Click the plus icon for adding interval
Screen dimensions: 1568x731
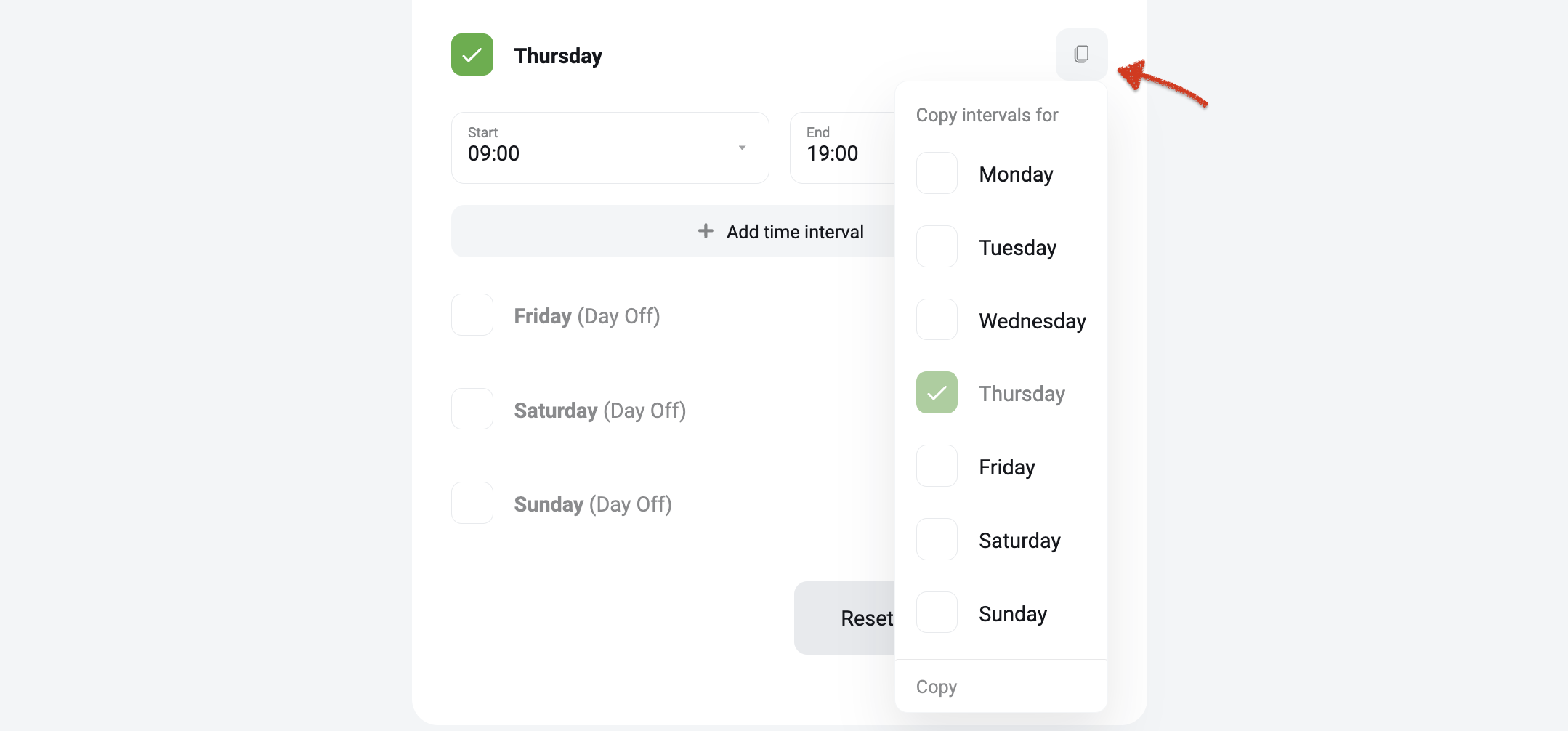706,231
